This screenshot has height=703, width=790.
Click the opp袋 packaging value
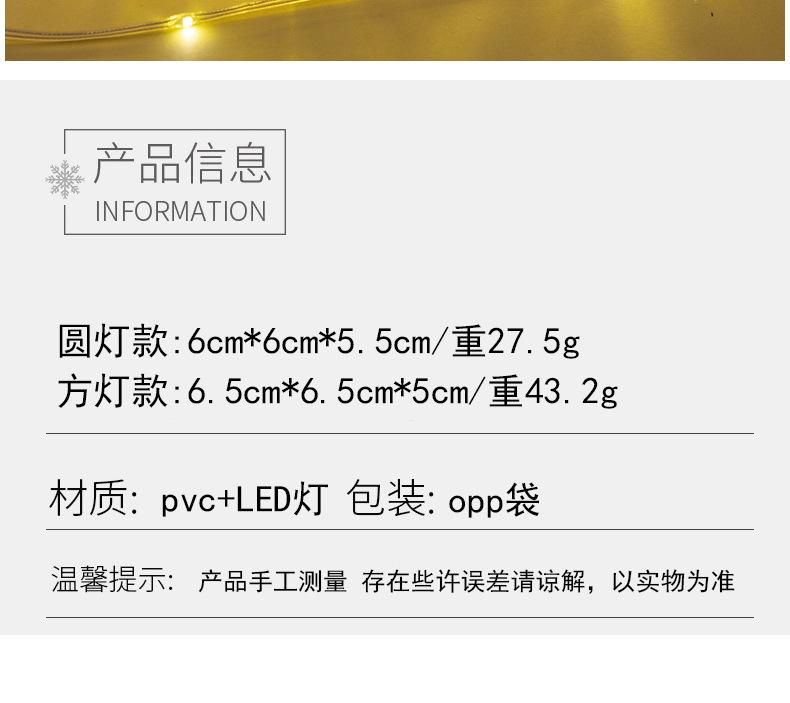coord(494,500)
